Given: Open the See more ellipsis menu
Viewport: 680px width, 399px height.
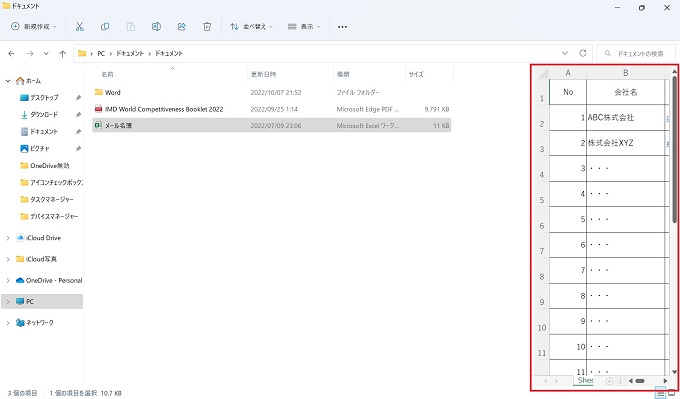Looking at the screenshot, I should [x=342, y=26].
